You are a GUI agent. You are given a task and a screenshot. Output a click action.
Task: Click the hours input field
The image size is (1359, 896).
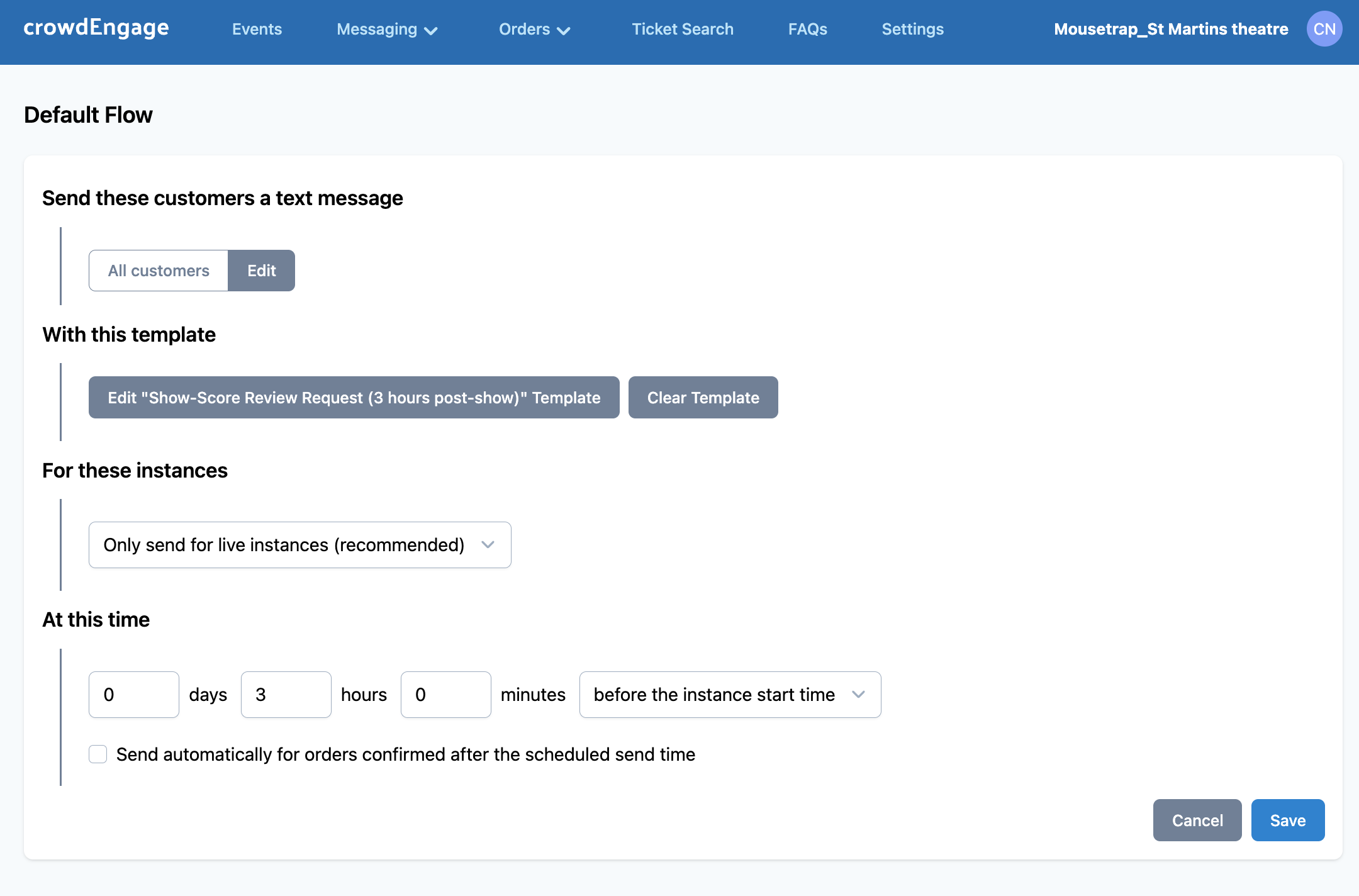(x=286, y=695)
